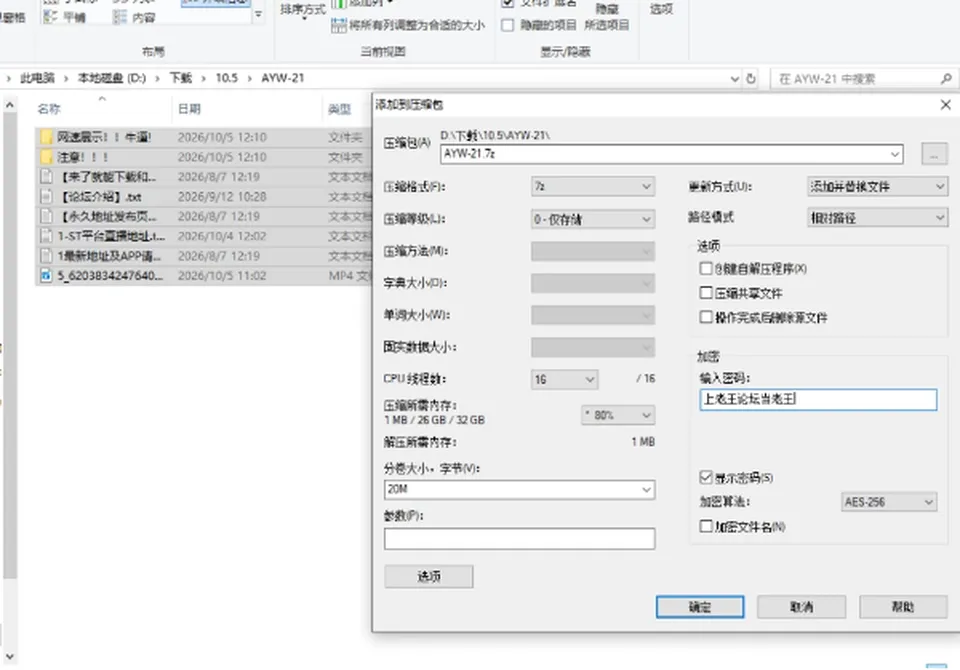Open the 压缩等级 dropdown showing 0 - 仅存储
Image resolution: width=960 pixels, height=670 pixels.
[593, 219]
